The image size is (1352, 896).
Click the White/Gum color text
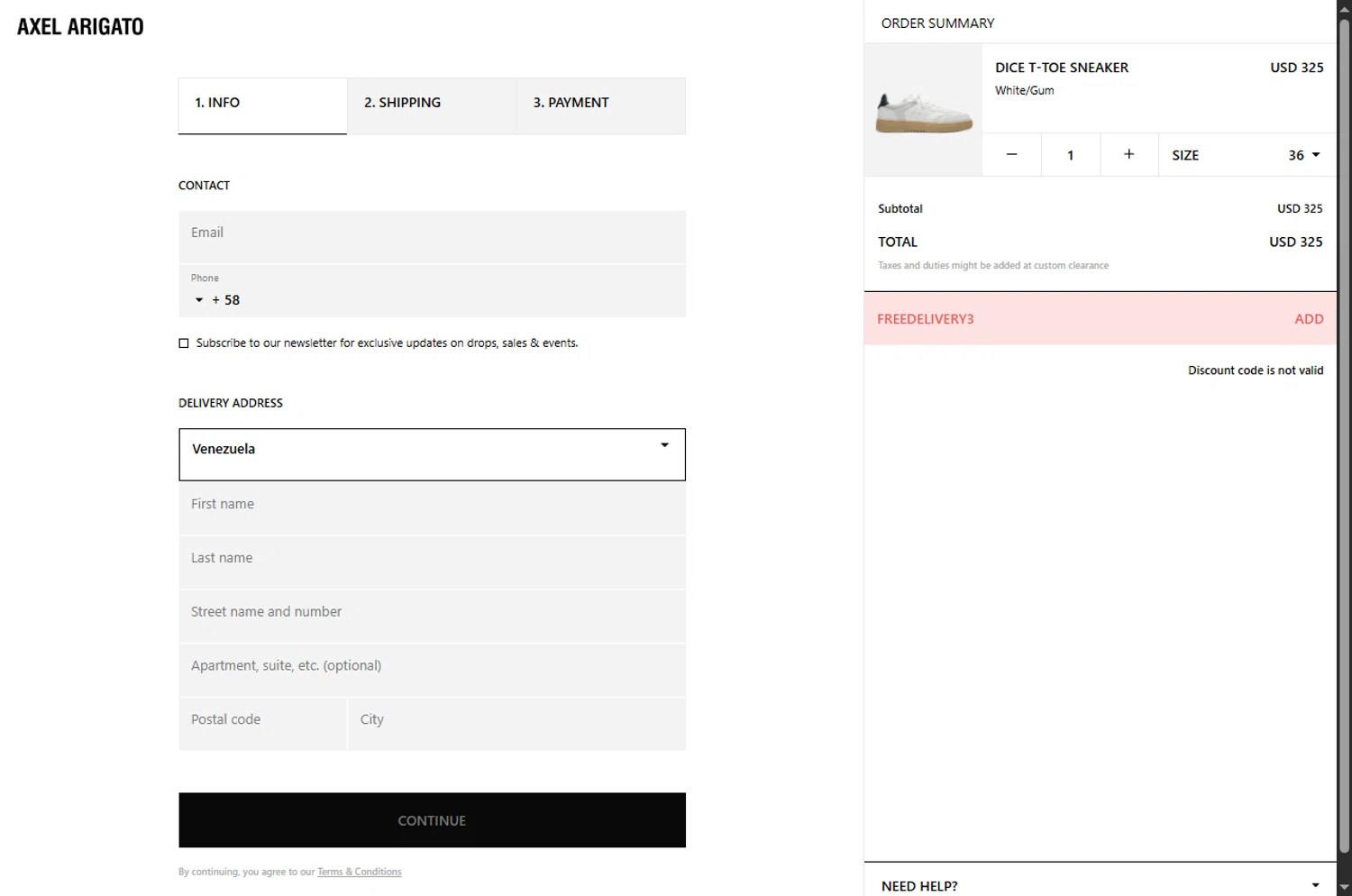coord(1025,90)
